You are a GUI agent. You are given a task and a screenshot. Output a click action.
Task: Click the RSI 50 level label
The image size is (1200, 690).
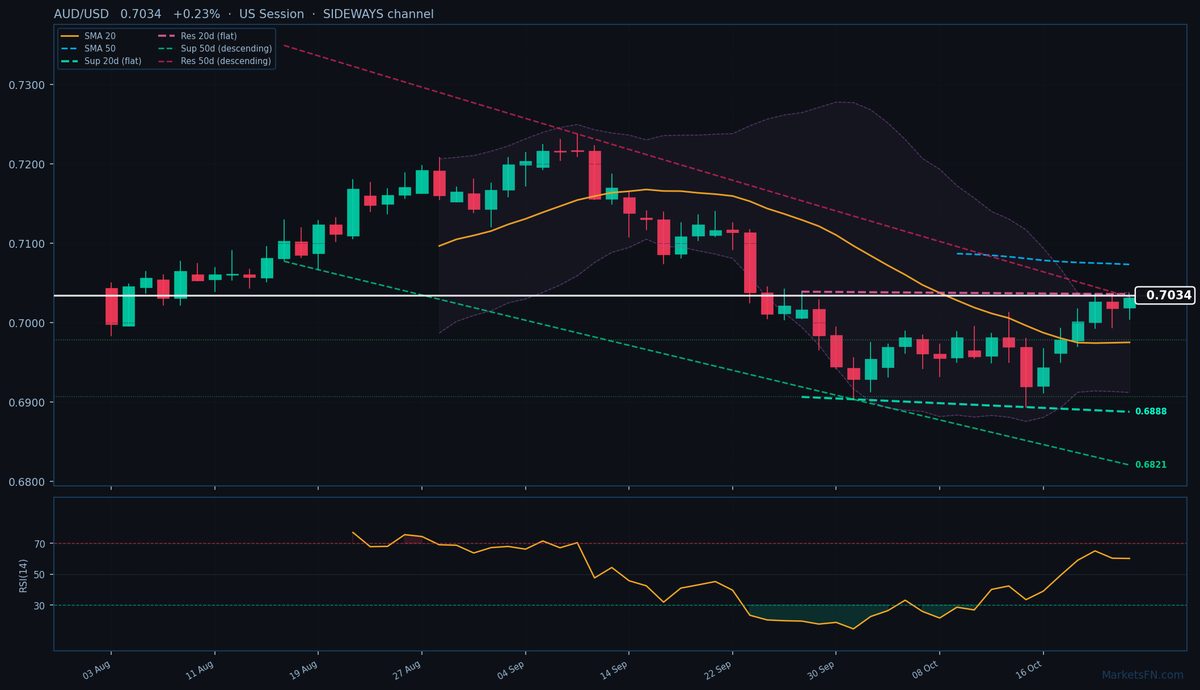coord(40,575)
